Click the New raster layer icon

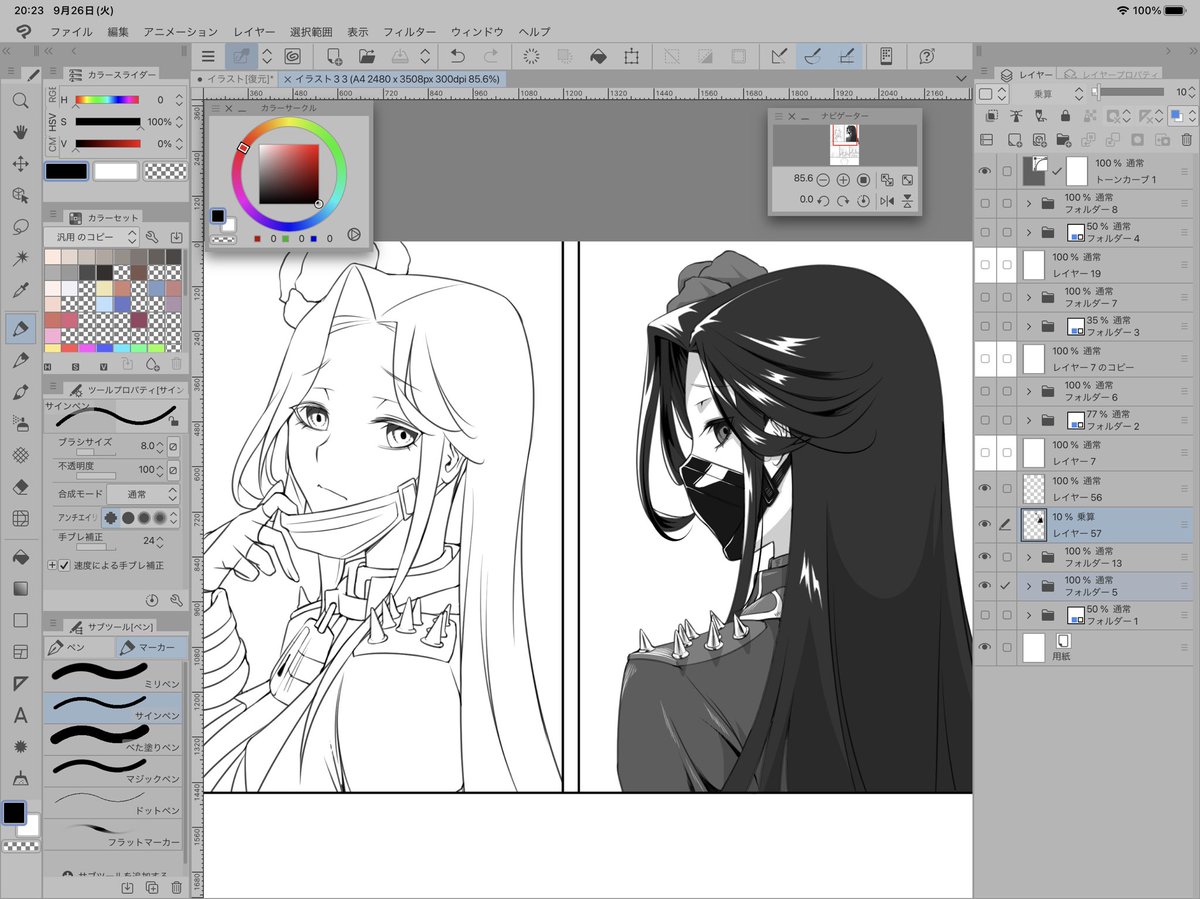pos(1015,140)
